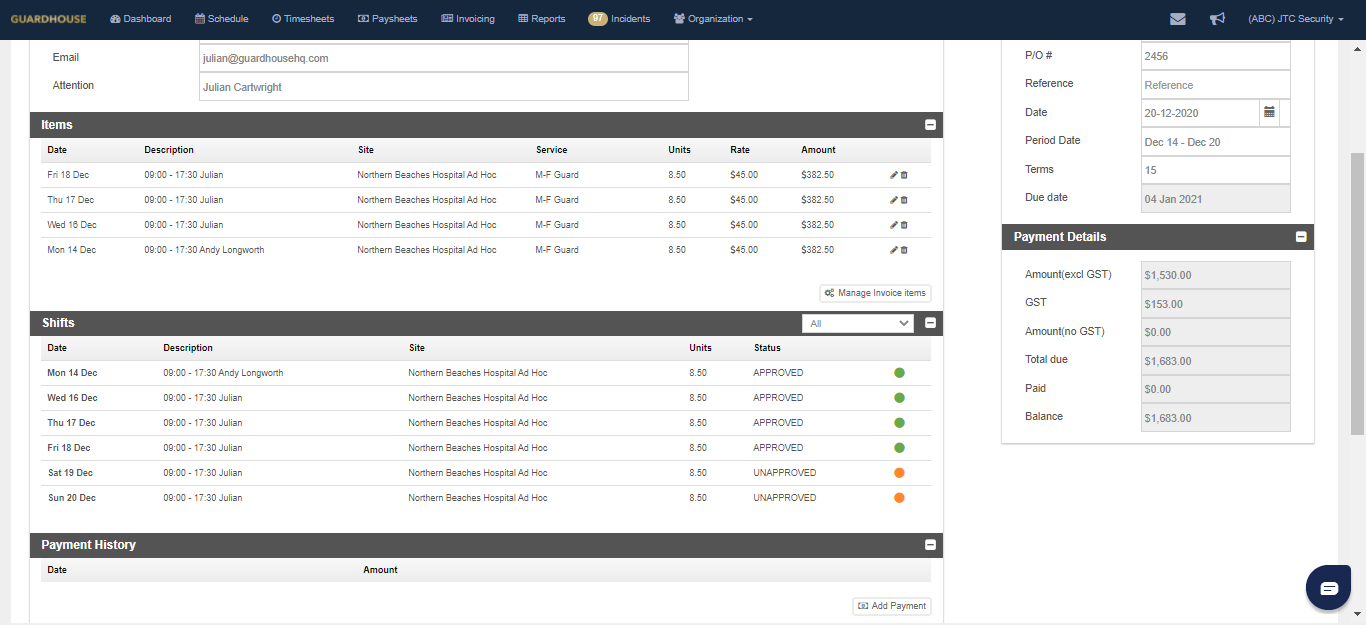The height and width of the screenshot is (625, 1366).
Task: Open the Schedule page
Action: 221,19
